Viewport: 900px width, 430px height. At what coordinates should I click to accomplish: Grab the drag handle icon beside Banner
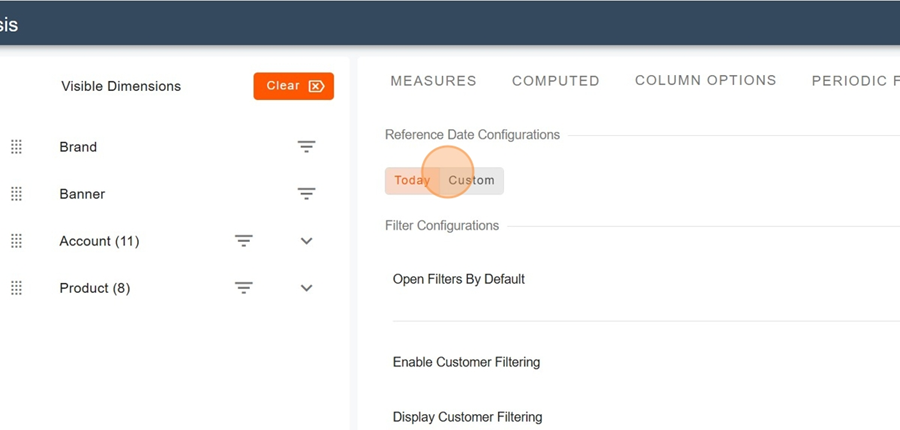17,194
